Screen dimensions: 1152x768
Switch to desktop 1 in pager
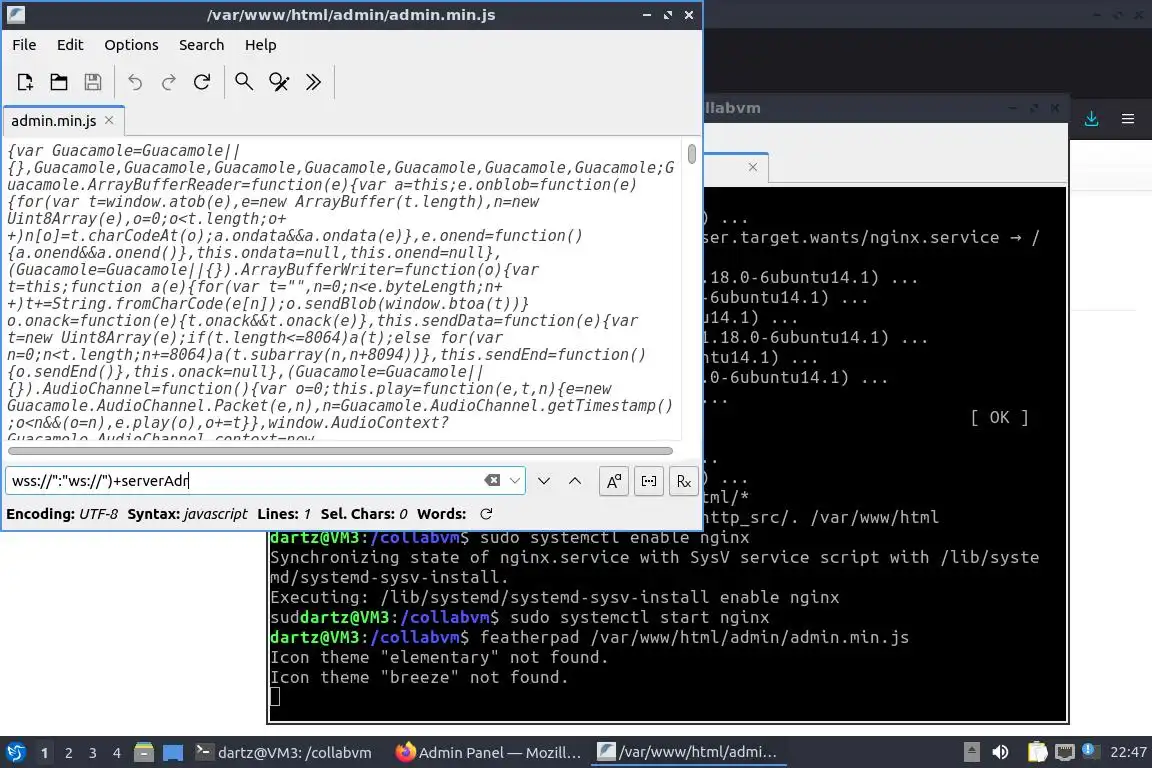(x=45, y=753)
